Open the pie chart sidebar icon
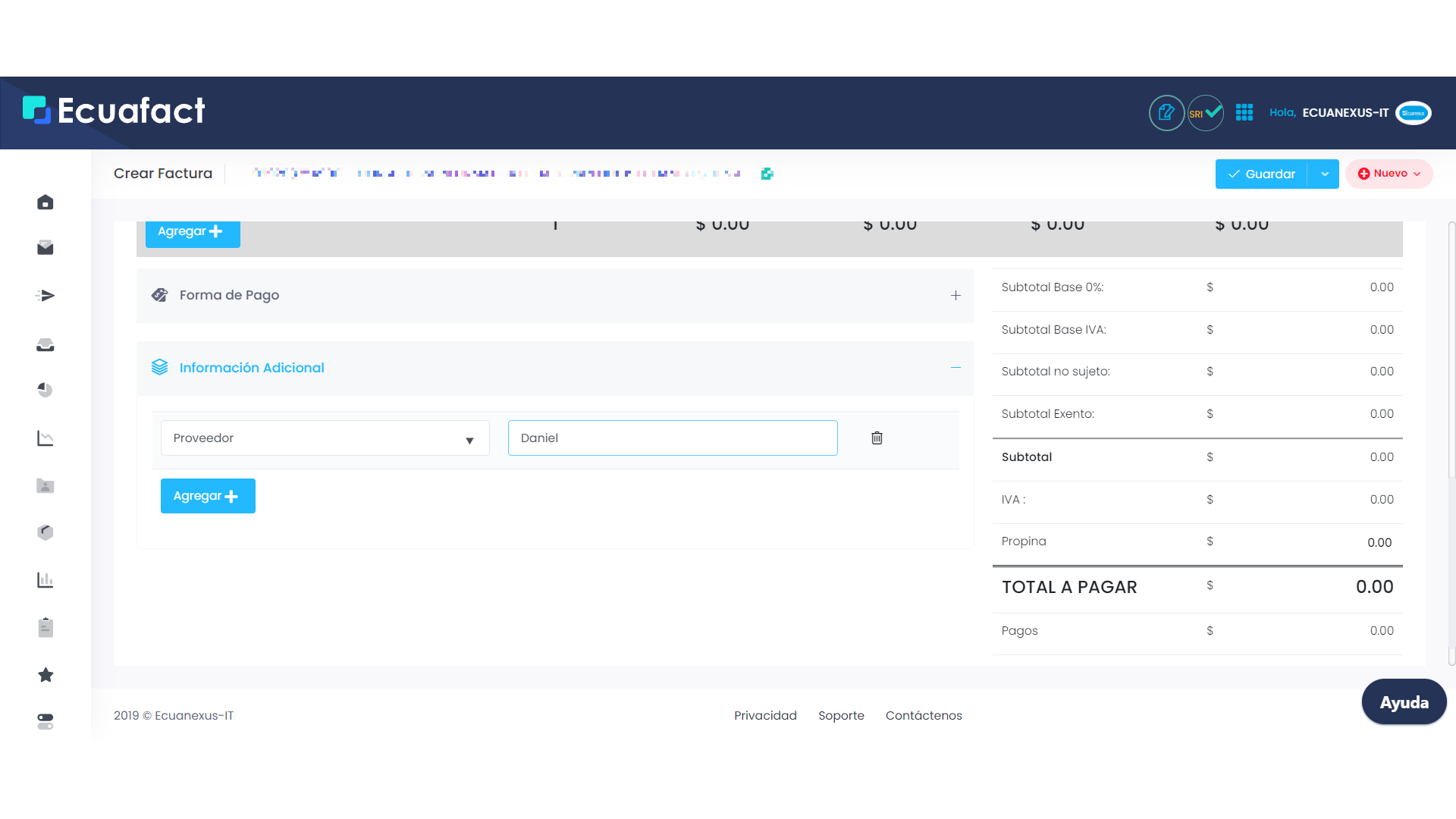 click(x=45, y=390)
